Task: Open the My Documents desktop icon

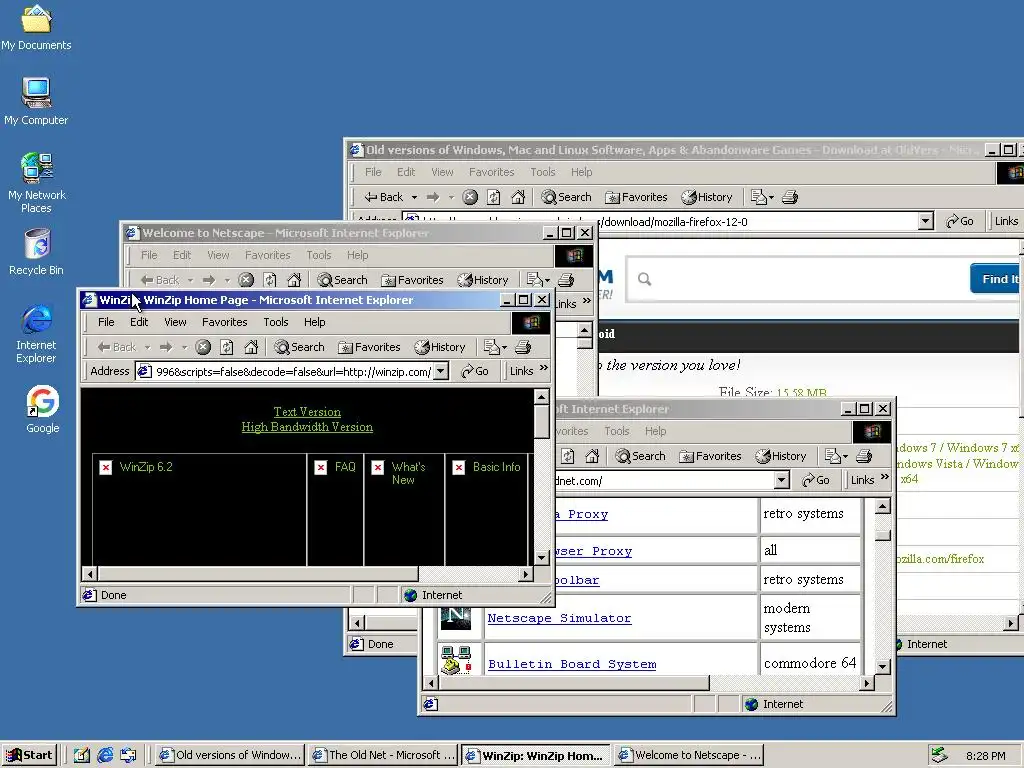Action: tap(36, 28)
